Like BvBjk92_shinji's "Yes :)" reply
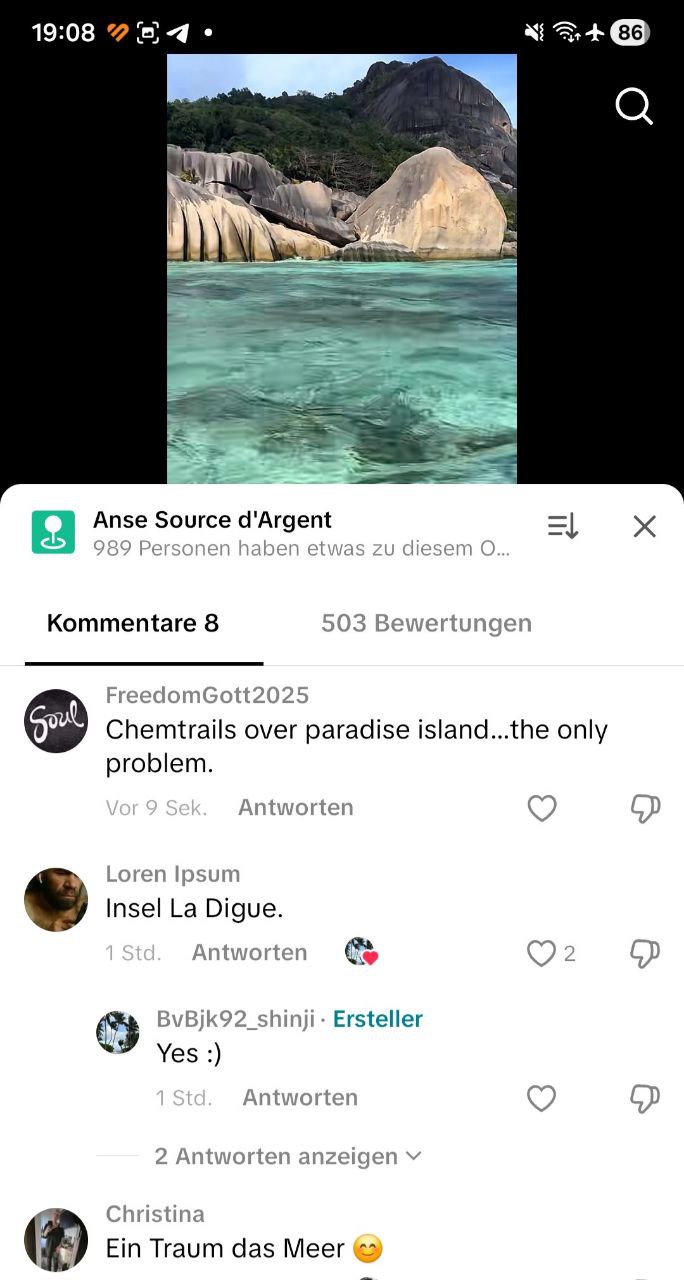This screenshot has height=1280, width=684. pos(542,1098)
